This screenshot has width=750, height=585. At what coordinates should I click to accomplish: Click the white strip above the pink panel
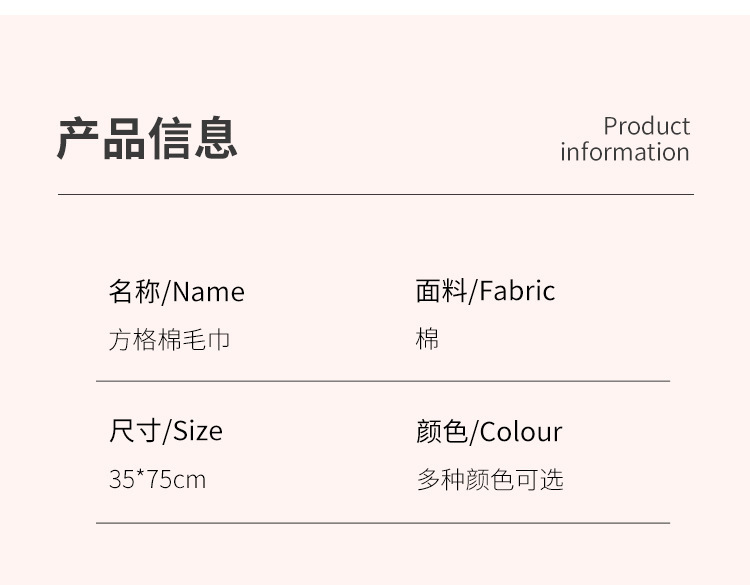(x=375, y=6)
